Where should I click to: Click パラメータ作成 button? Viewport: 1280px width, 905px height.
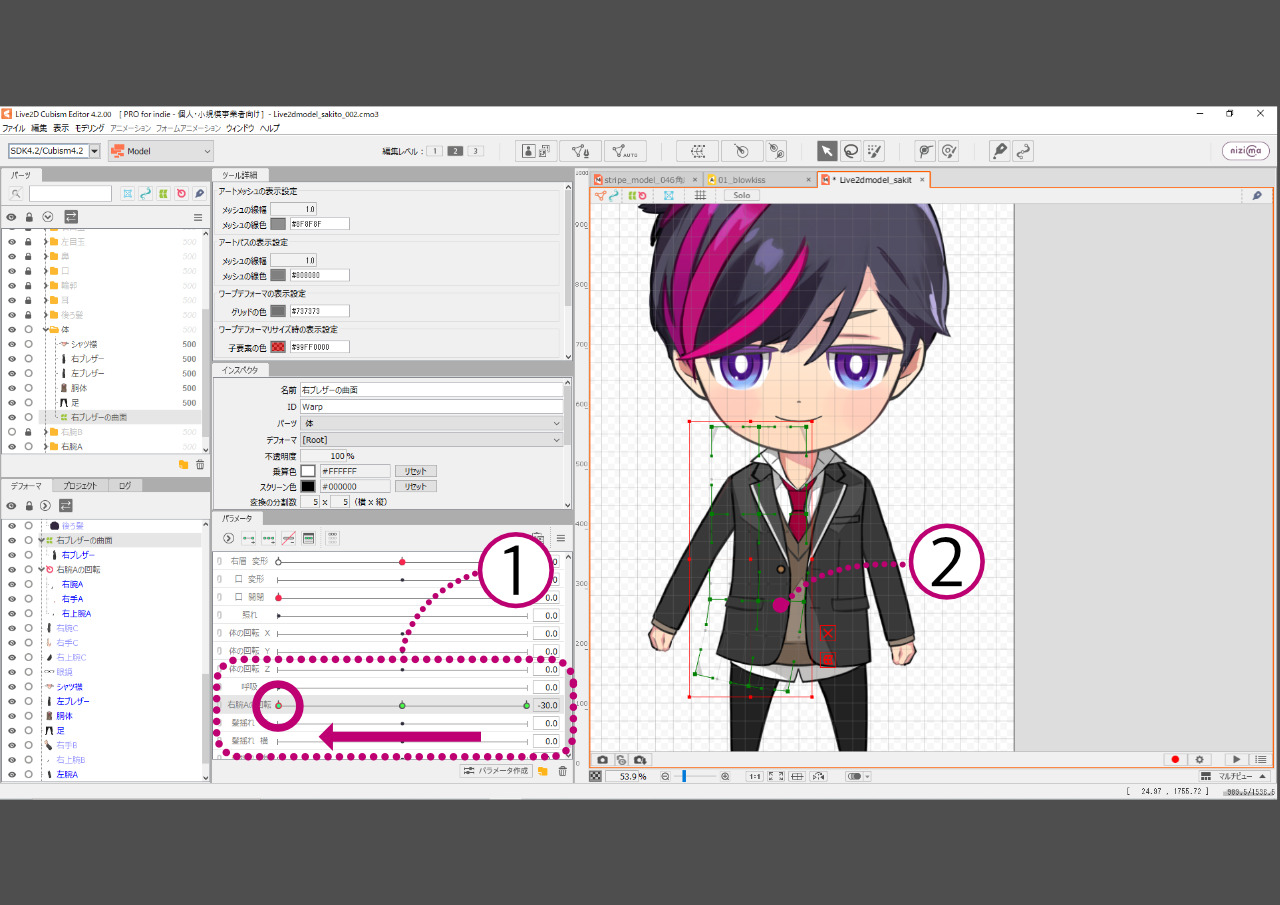tap(496, 771)
